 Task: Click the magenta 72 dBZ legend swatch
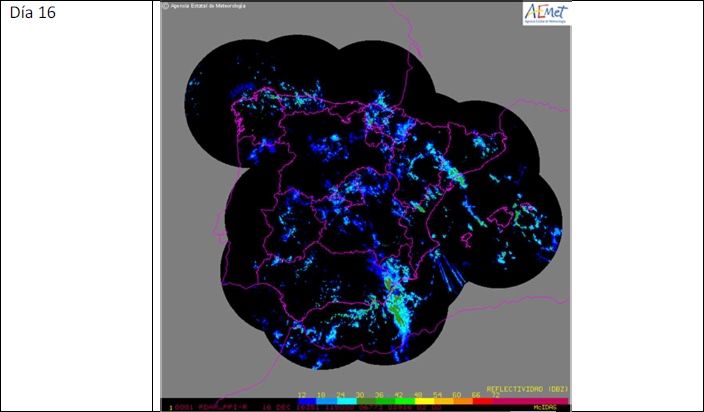(x=531, y=401)
